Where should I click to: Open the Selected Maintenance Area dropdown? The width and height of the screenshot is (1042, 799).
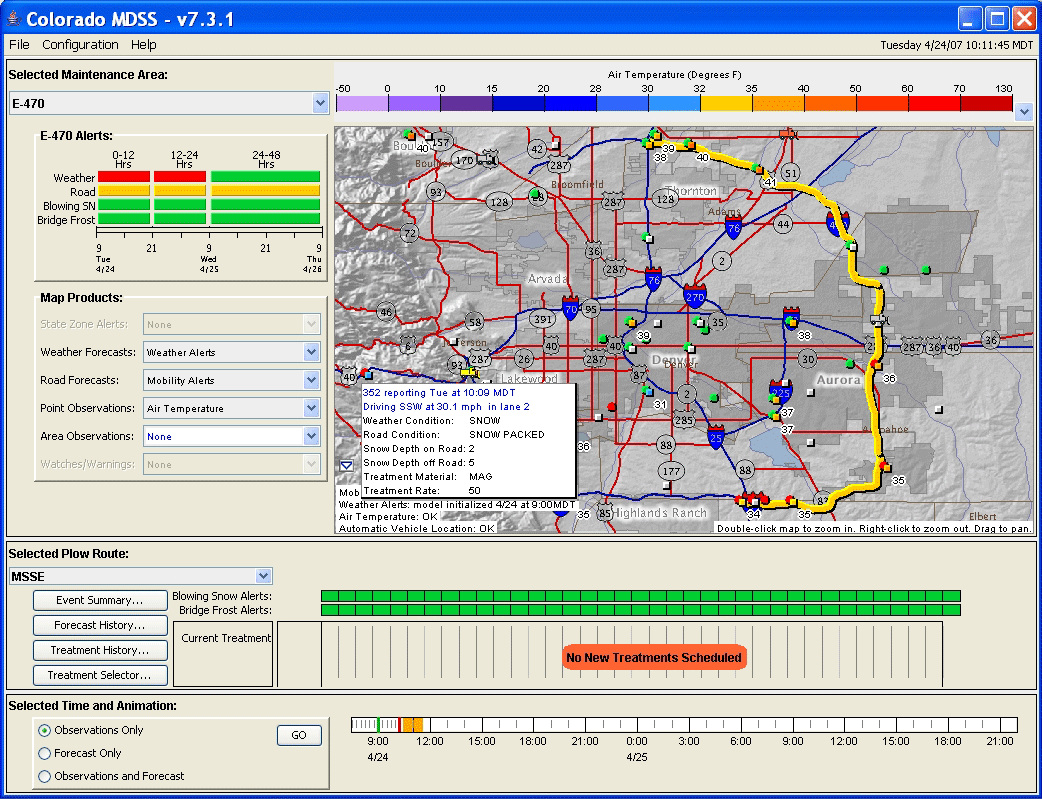tap(320, 103)
